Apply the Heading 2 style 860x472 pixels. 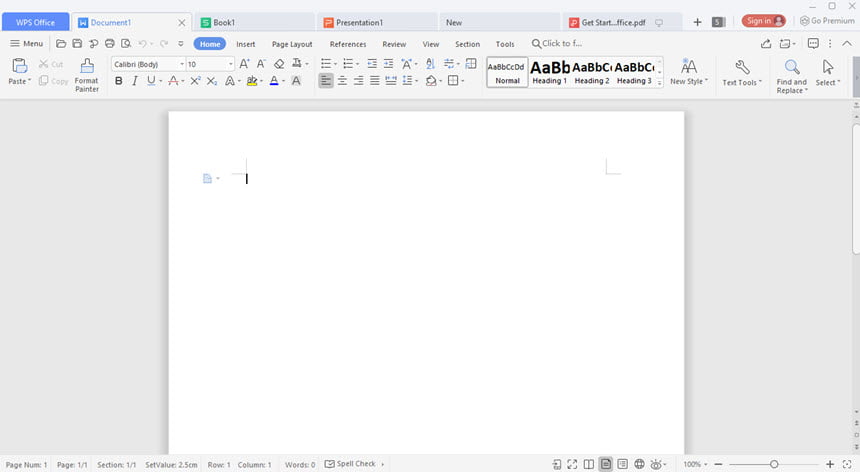coord(592,72)
